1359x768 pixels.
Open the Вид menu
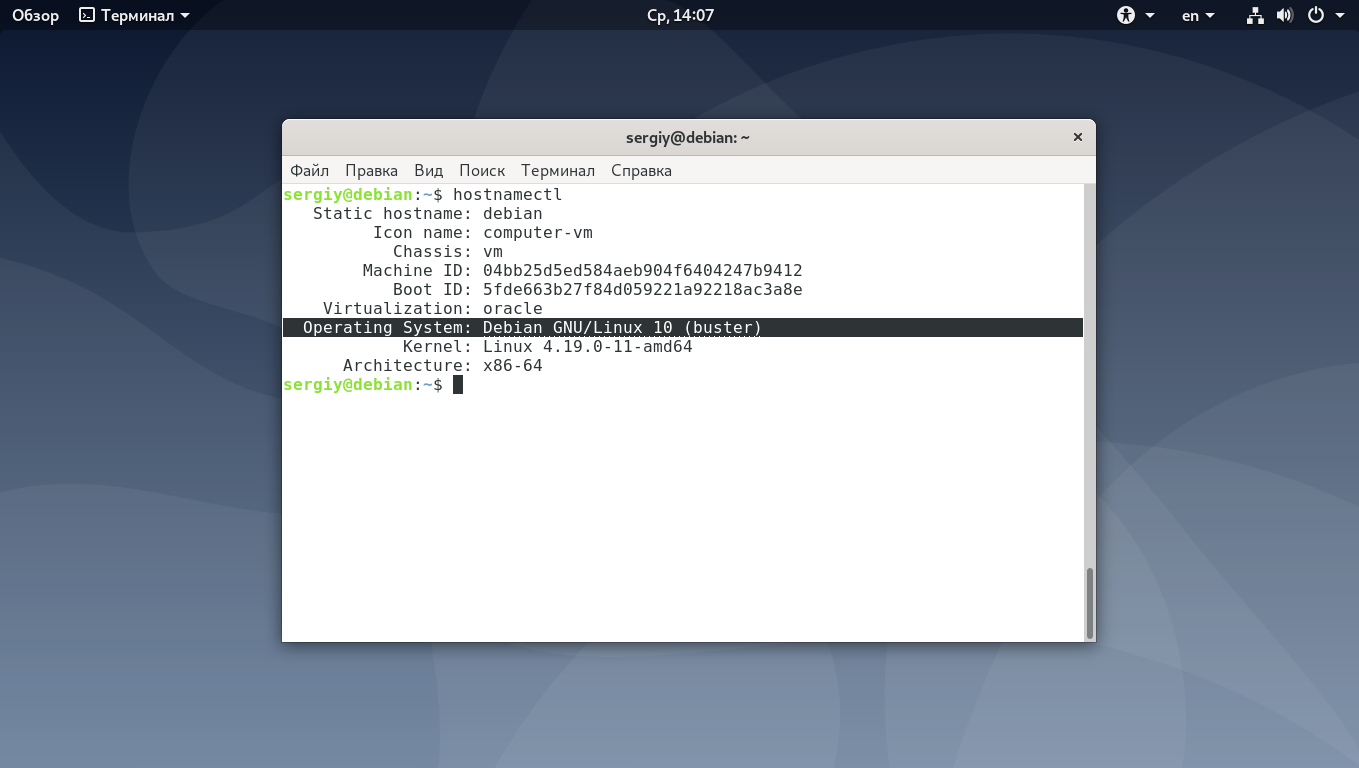pos(428,170)
